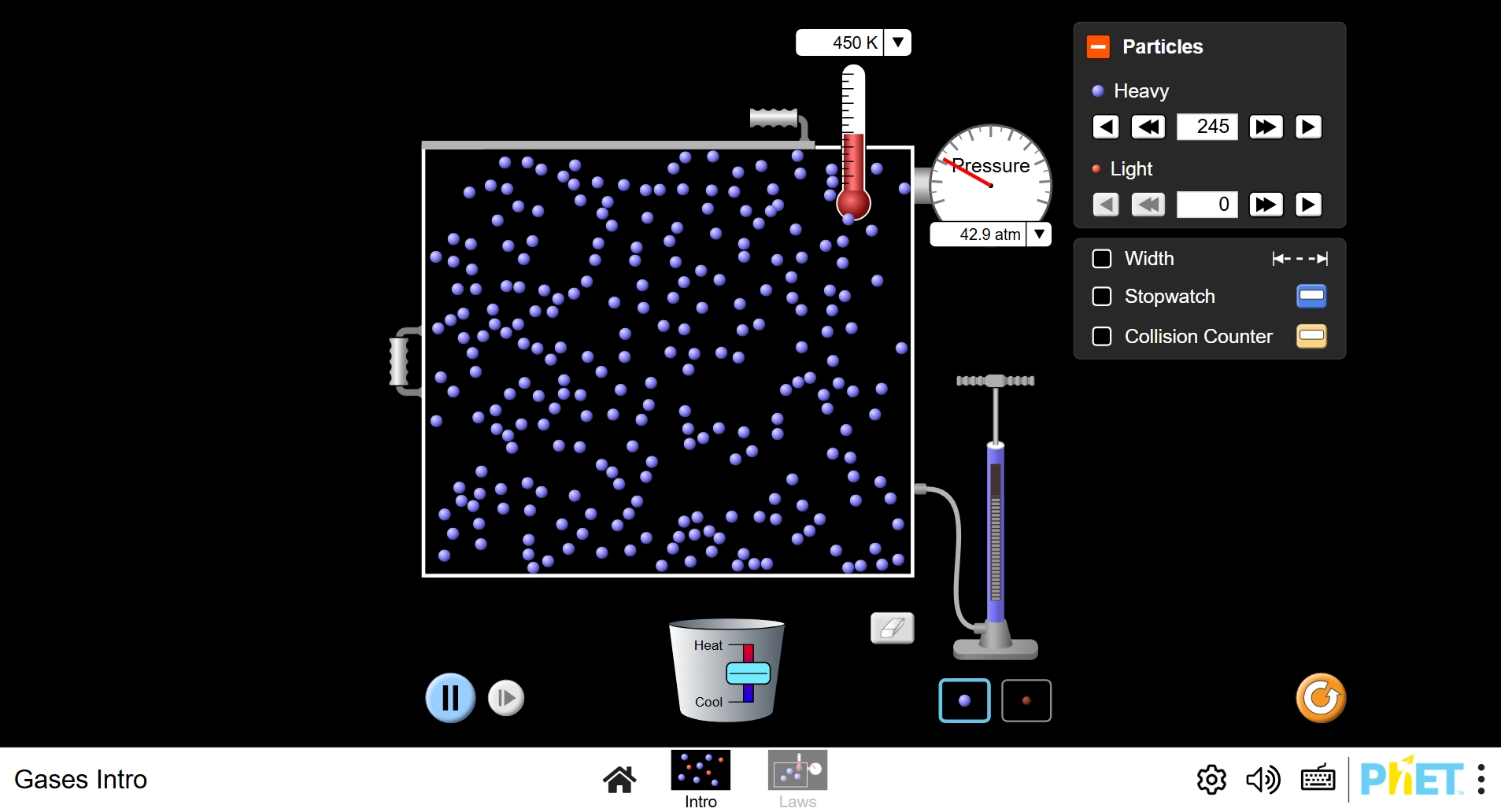The width and height of the screenshot is (1501, 812).
Task: Add many Light particles with double right arrow
Action: (1266, 205)
